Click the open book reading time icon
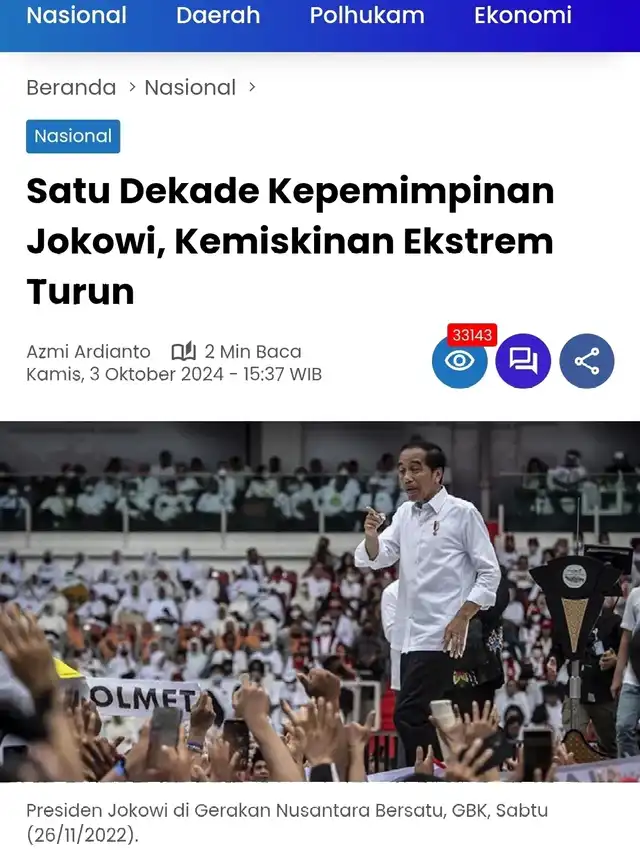The image size is (640, 853). tap(183, 352)
